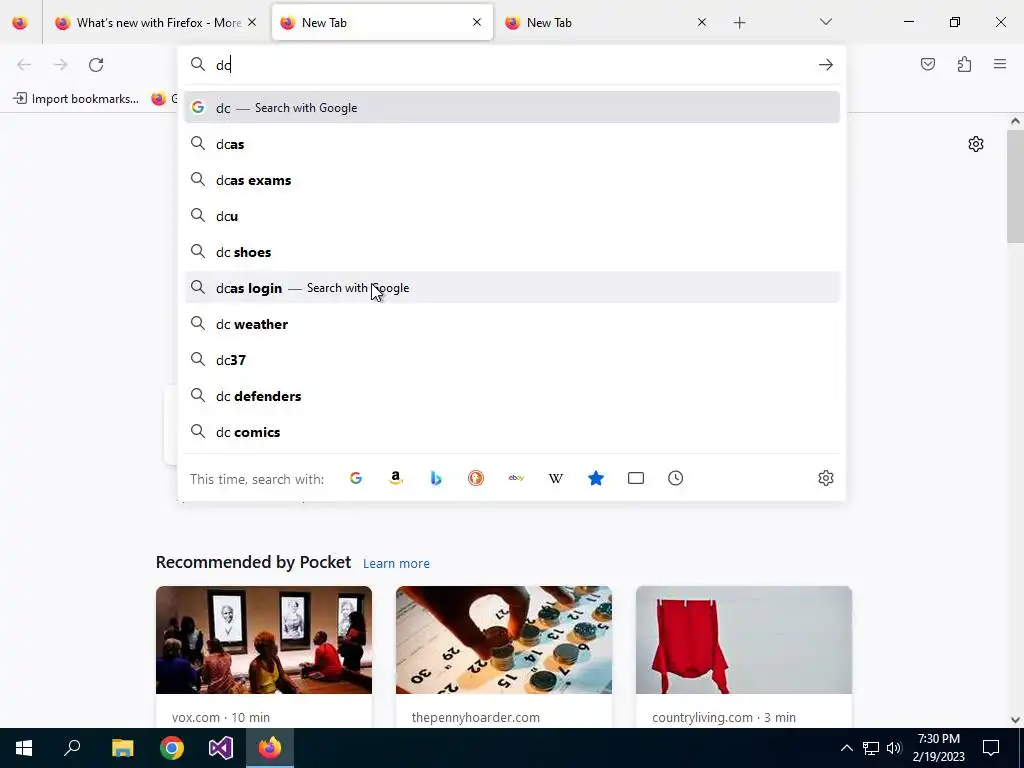Choose the 'dc defenders' suggestion
The width and height of the screenshot is (1024, 768).
pos(511,396)
